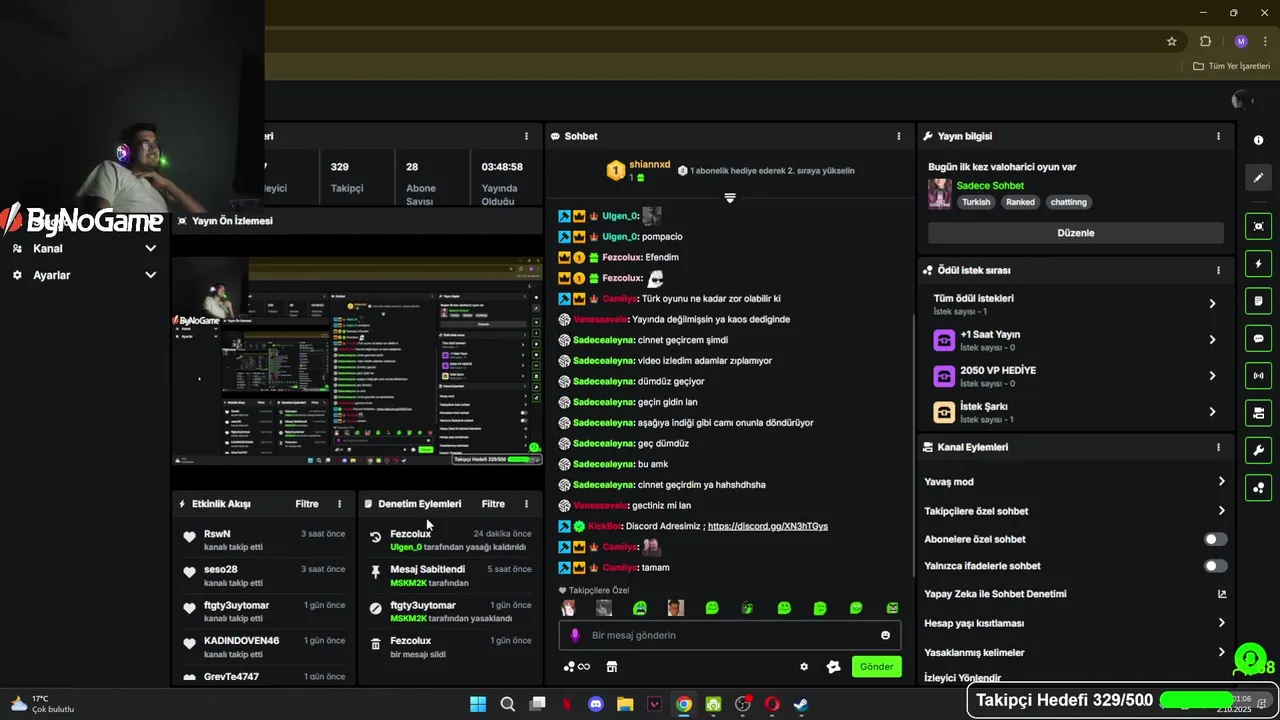Open external link icon for Yapay Zeka Sohbet Denetimi
The width and height of the screenshot is (1280, 720).
click(1221, 594)
